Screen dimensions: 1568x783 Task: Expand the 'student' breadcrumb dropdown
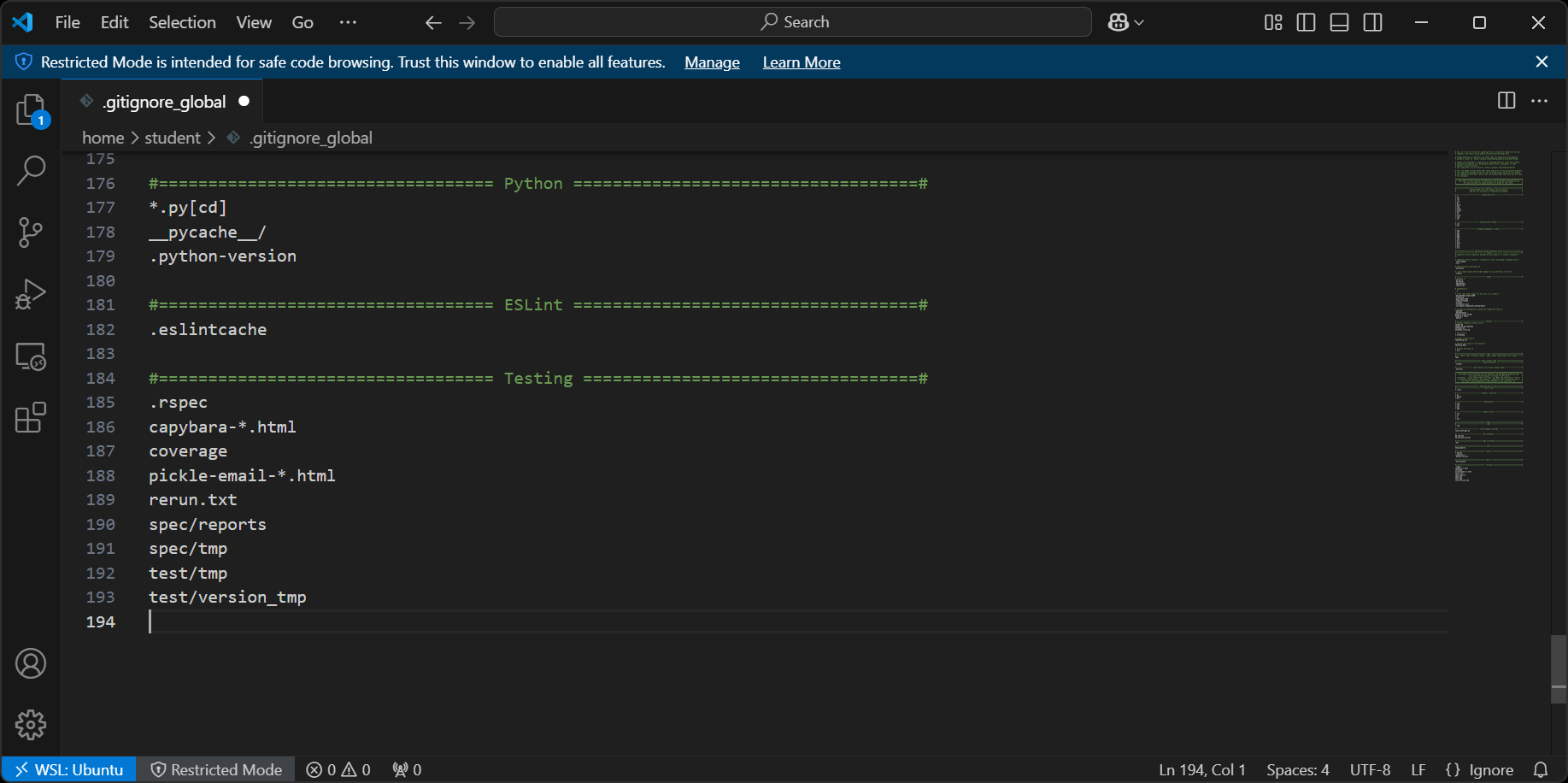pyautogui.click(x=172, y=137)
